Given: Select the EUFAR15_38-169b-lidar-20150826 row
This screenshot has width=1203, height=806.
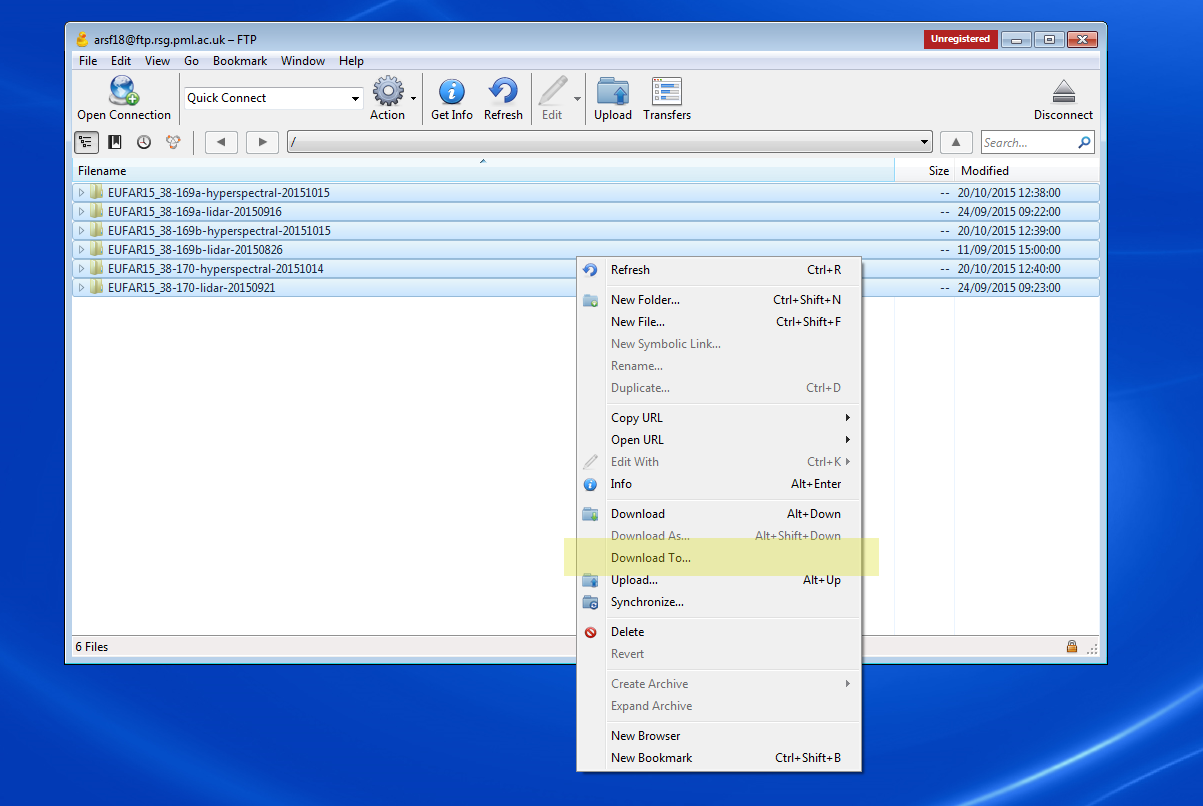Looking at the screenshot, I should pos(586,250).
